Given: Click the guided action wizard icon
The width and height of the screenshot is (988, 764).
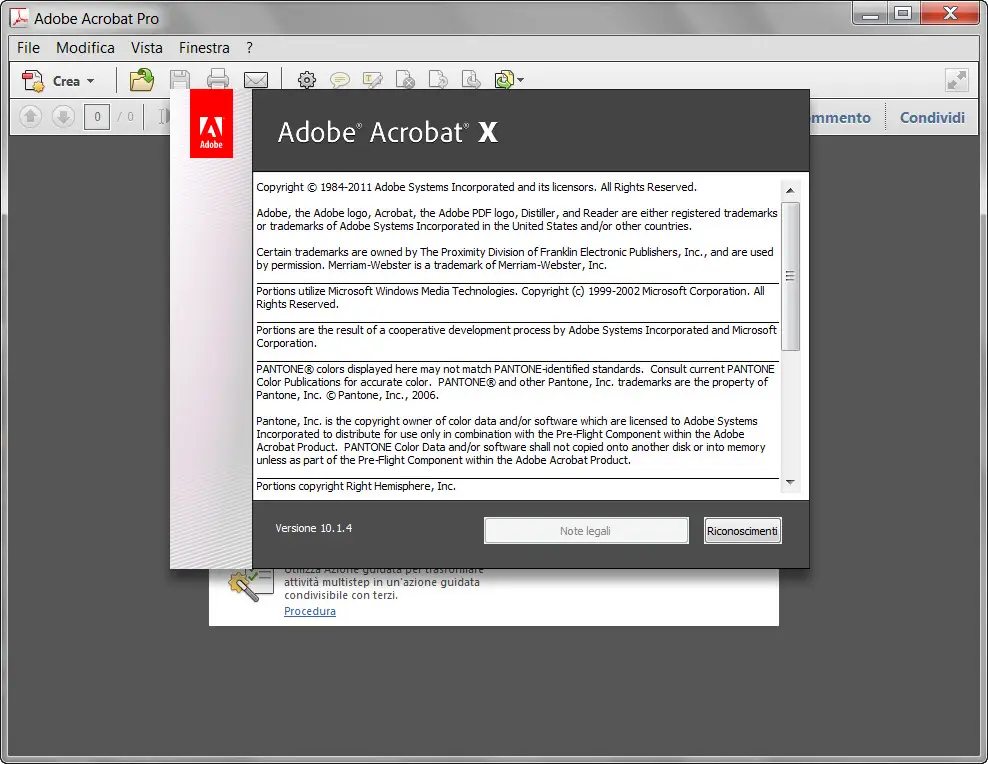Looking at the screenshot, I should pos(251,585).
